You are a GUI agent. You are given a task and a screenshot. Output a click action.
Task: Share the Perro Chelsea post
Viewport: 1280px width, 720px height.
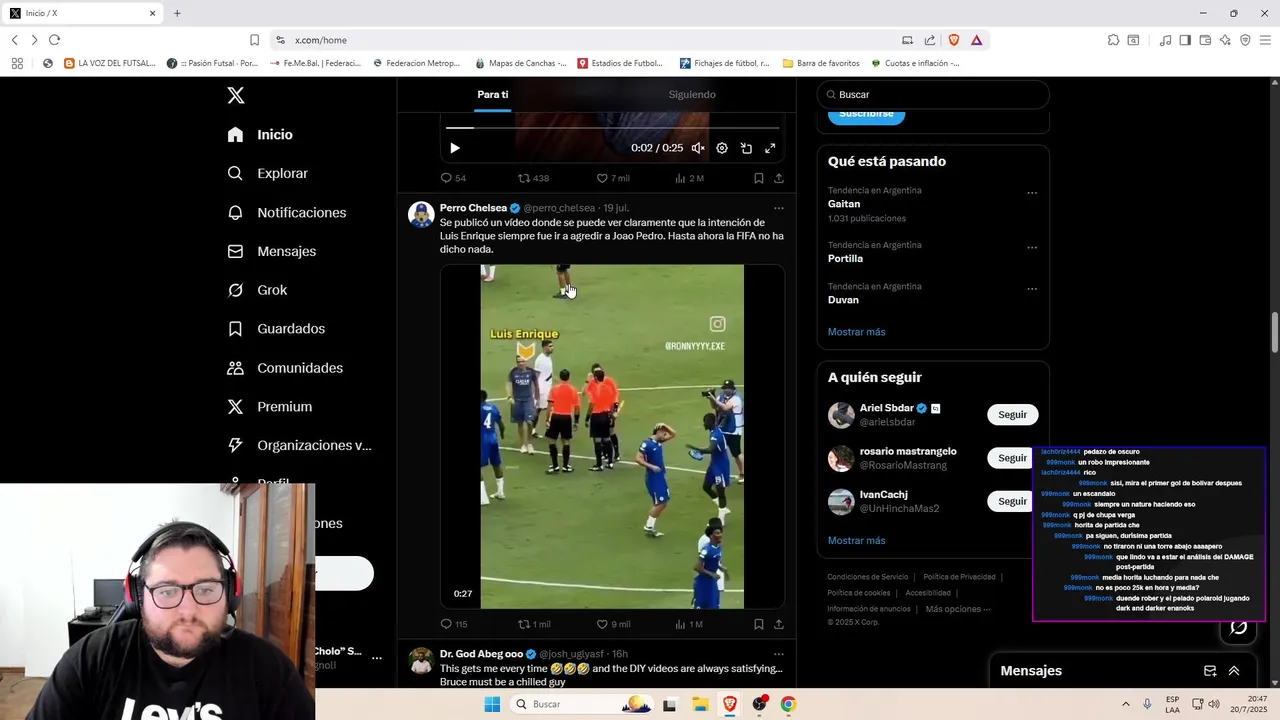[779, 624]
